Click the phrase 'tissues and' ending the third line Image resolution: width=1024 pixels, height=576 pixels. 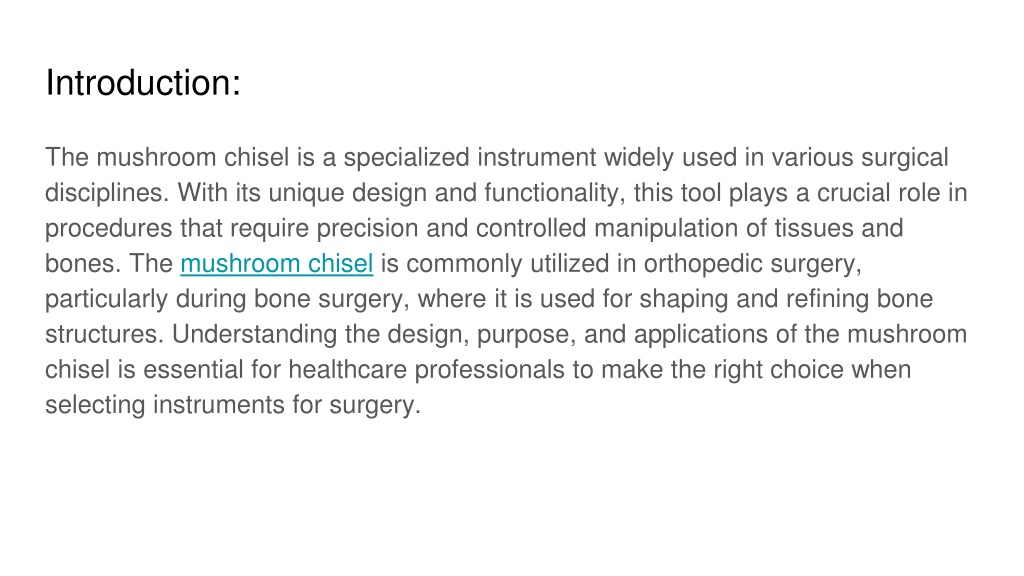[839, 229]
